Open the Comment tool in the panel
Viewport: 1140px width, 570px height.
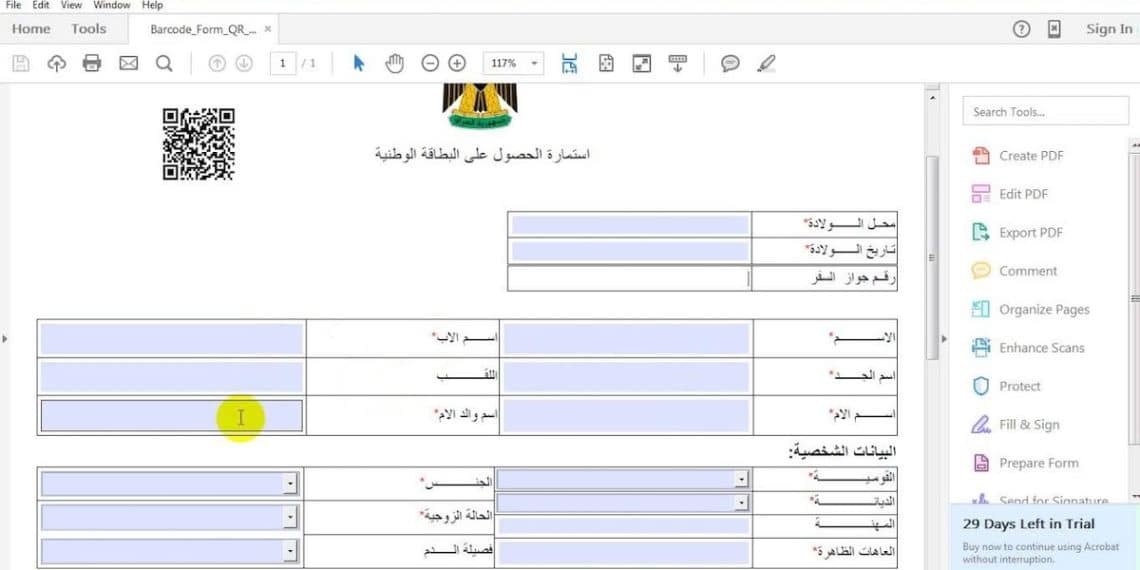click(x=1015, y=271)
